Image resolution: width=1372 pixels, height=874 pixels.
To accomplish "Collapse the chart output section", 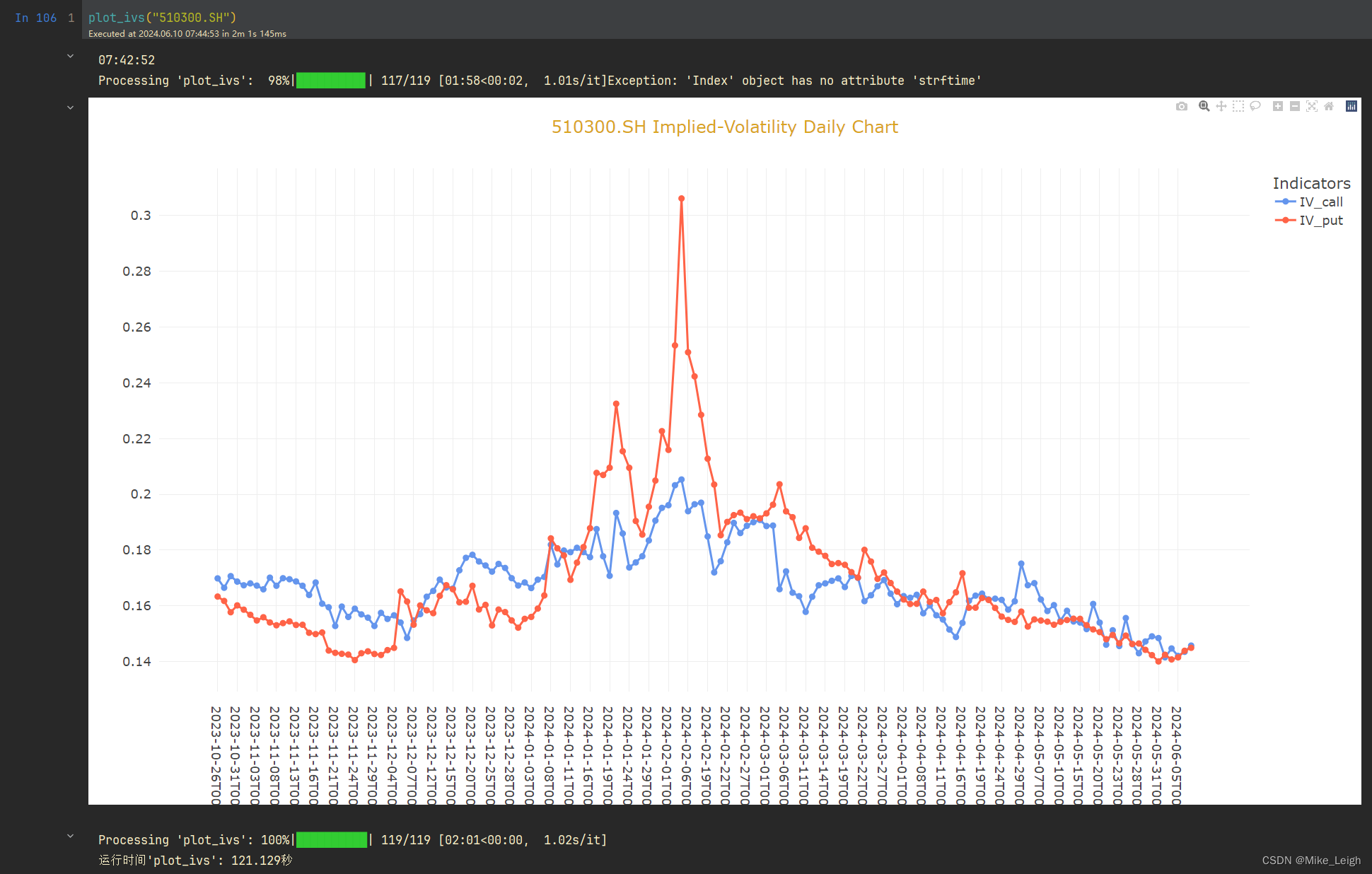I will point(70,107).
